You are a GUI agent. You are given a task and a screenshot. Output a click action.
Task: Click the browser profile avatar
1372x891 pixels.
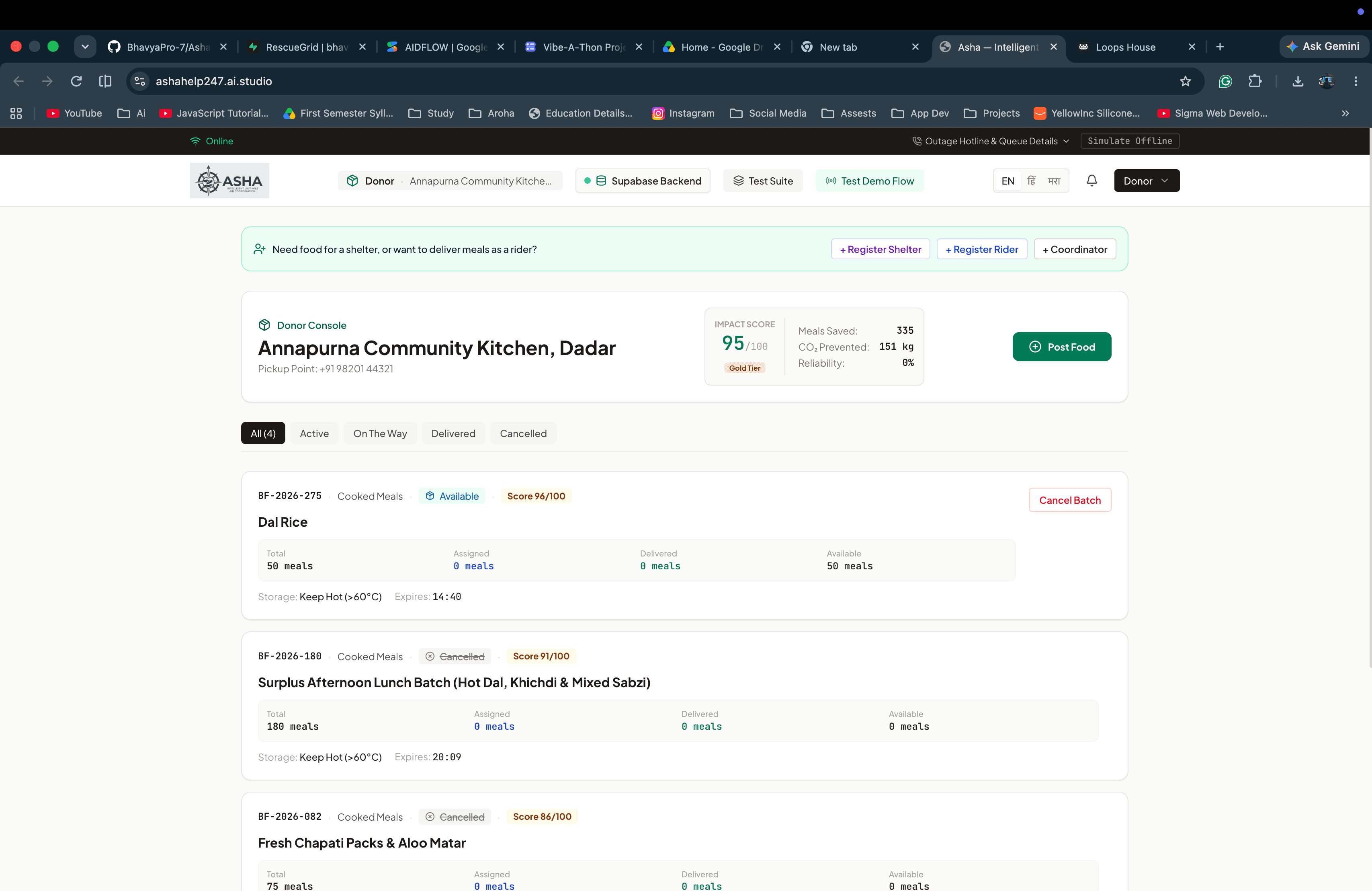coord(1327,81)
